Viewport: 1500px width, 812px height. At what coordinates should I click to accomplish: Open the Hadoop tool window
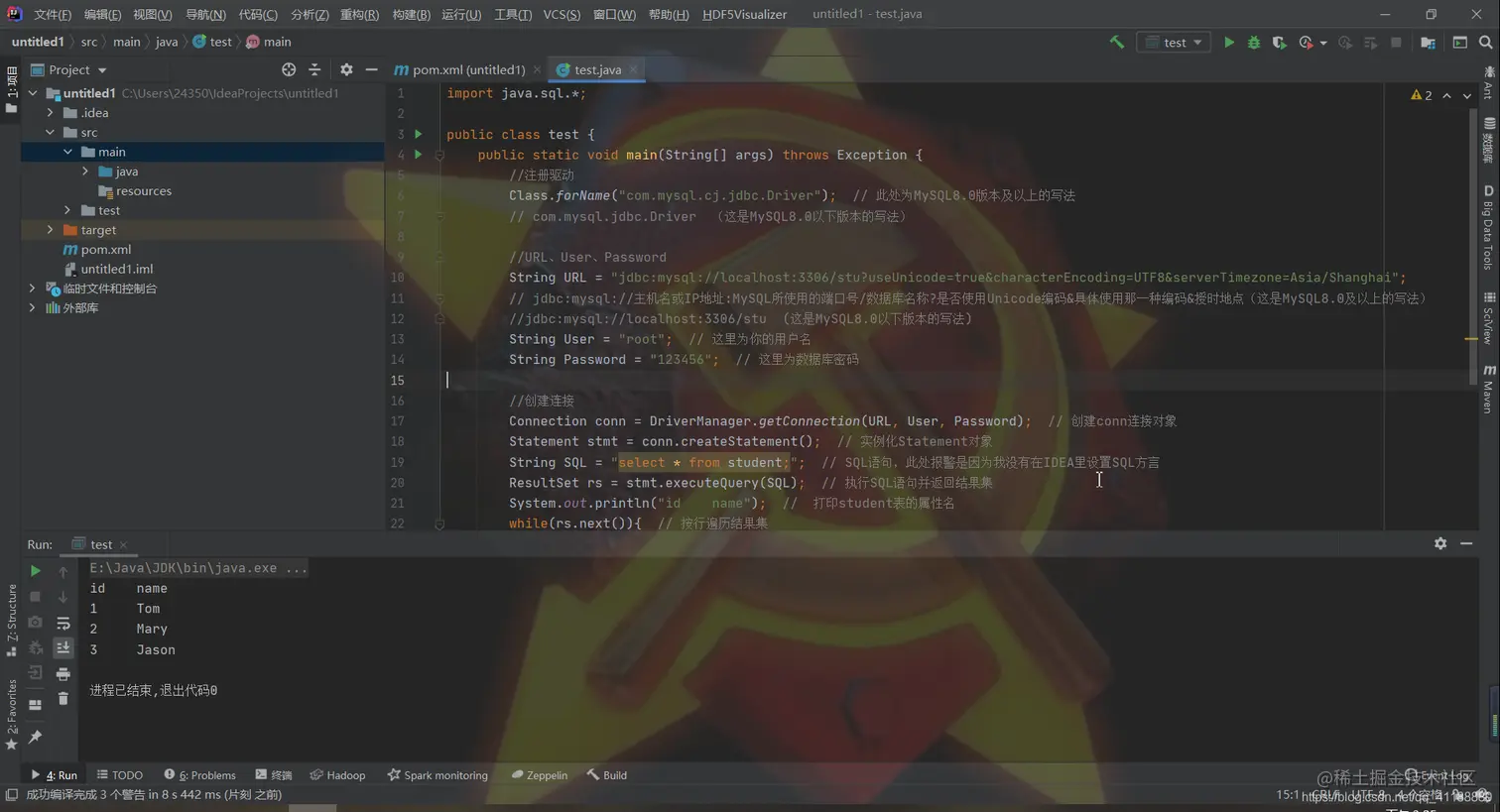[x=337, y=775]
